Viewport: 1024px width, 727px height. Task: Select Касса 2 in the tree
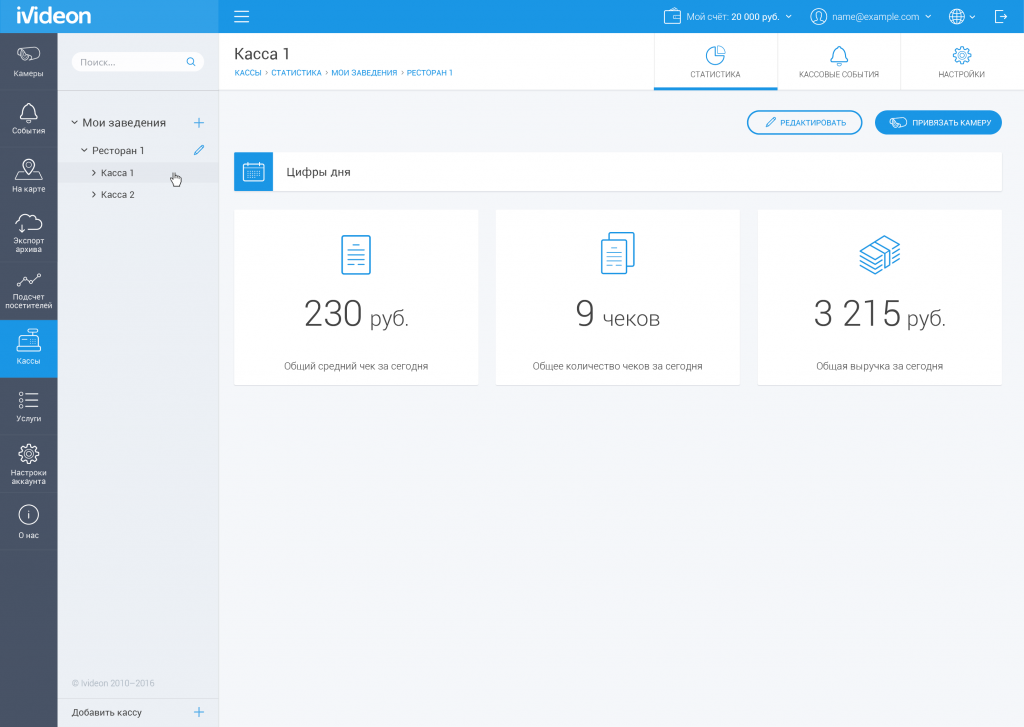[x=118, y=195]
